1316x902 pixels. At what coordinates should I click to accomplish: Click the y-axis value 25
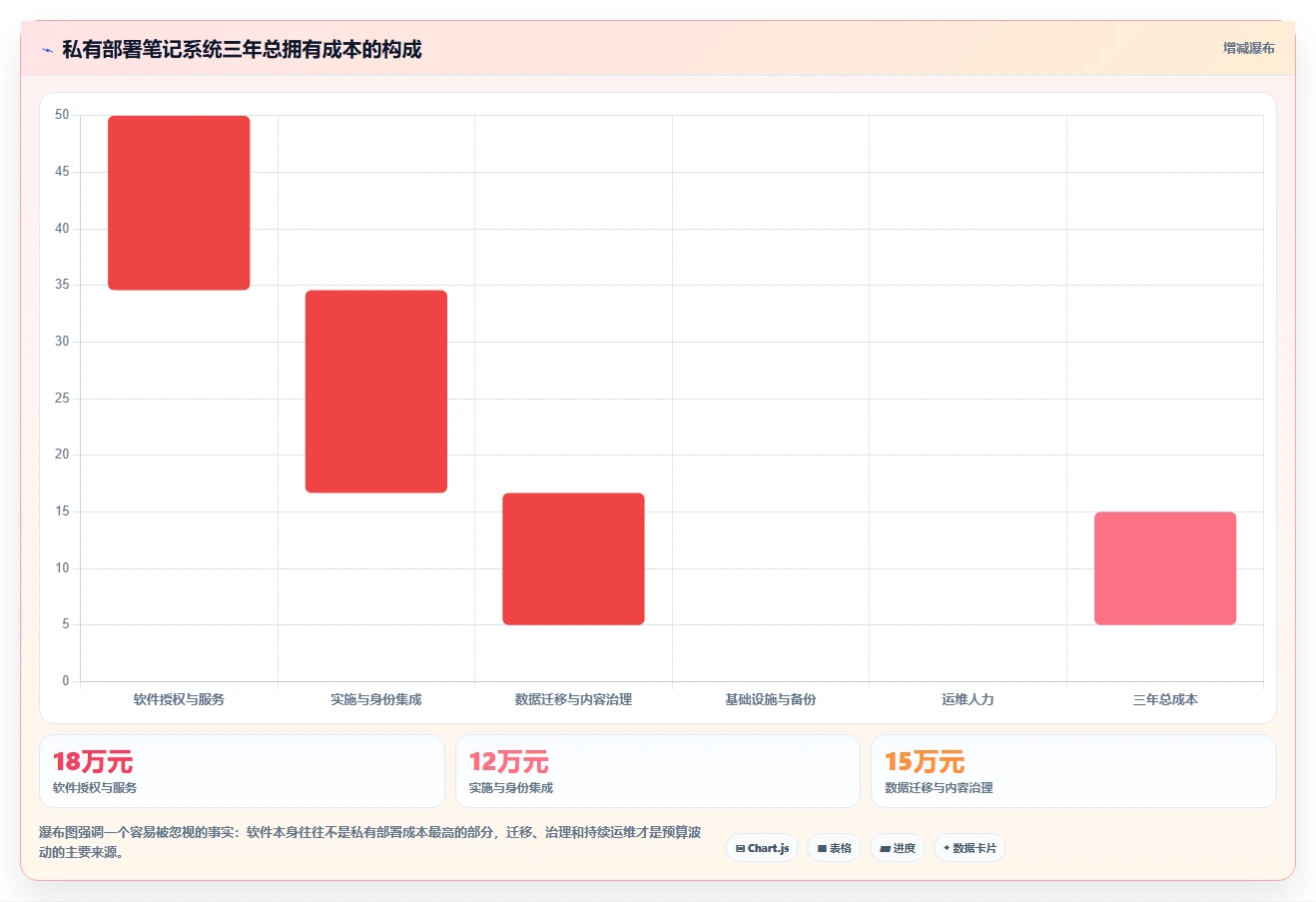click(62, 399)
